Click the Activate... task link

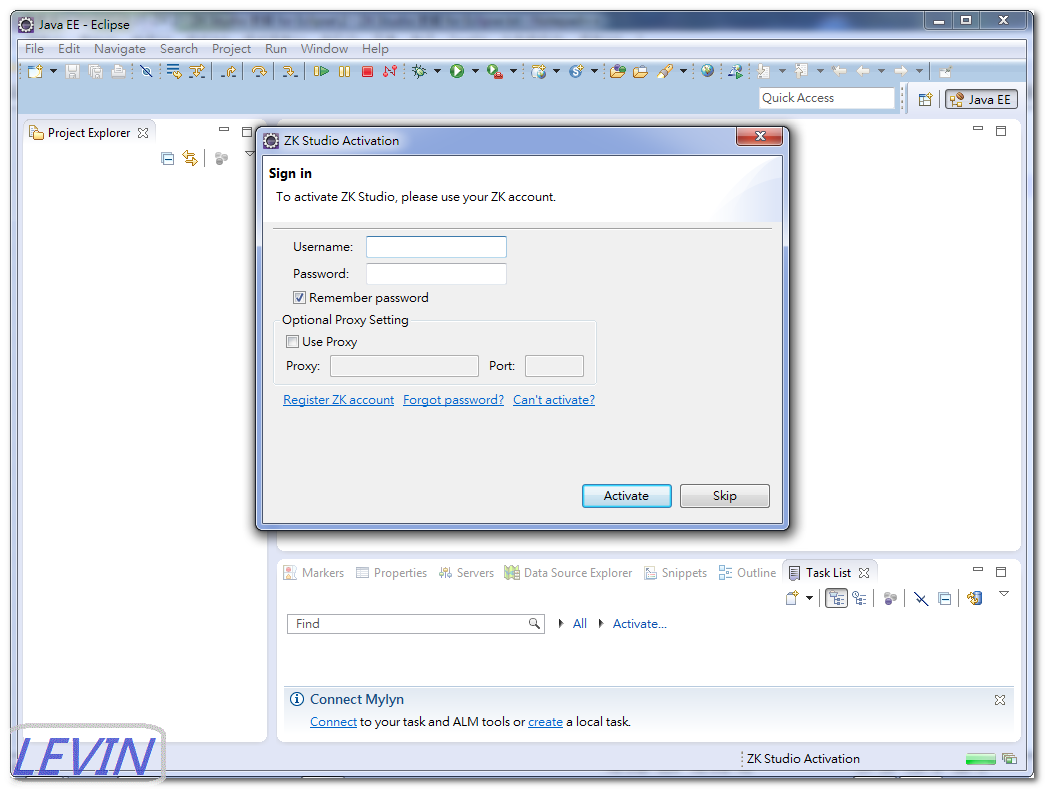(x=640, y=624)
